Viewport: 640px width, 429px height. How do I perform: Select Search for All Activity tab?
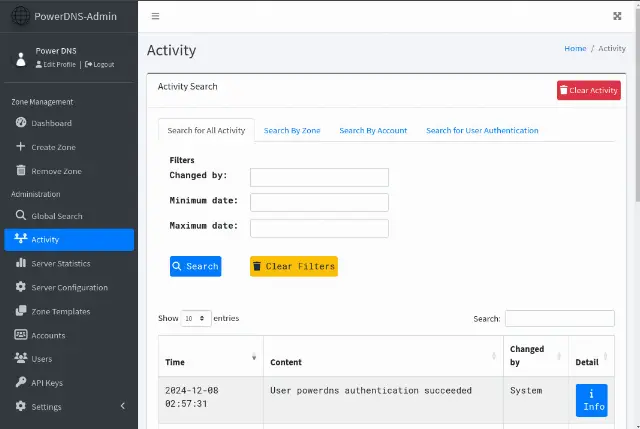(206, 130)
